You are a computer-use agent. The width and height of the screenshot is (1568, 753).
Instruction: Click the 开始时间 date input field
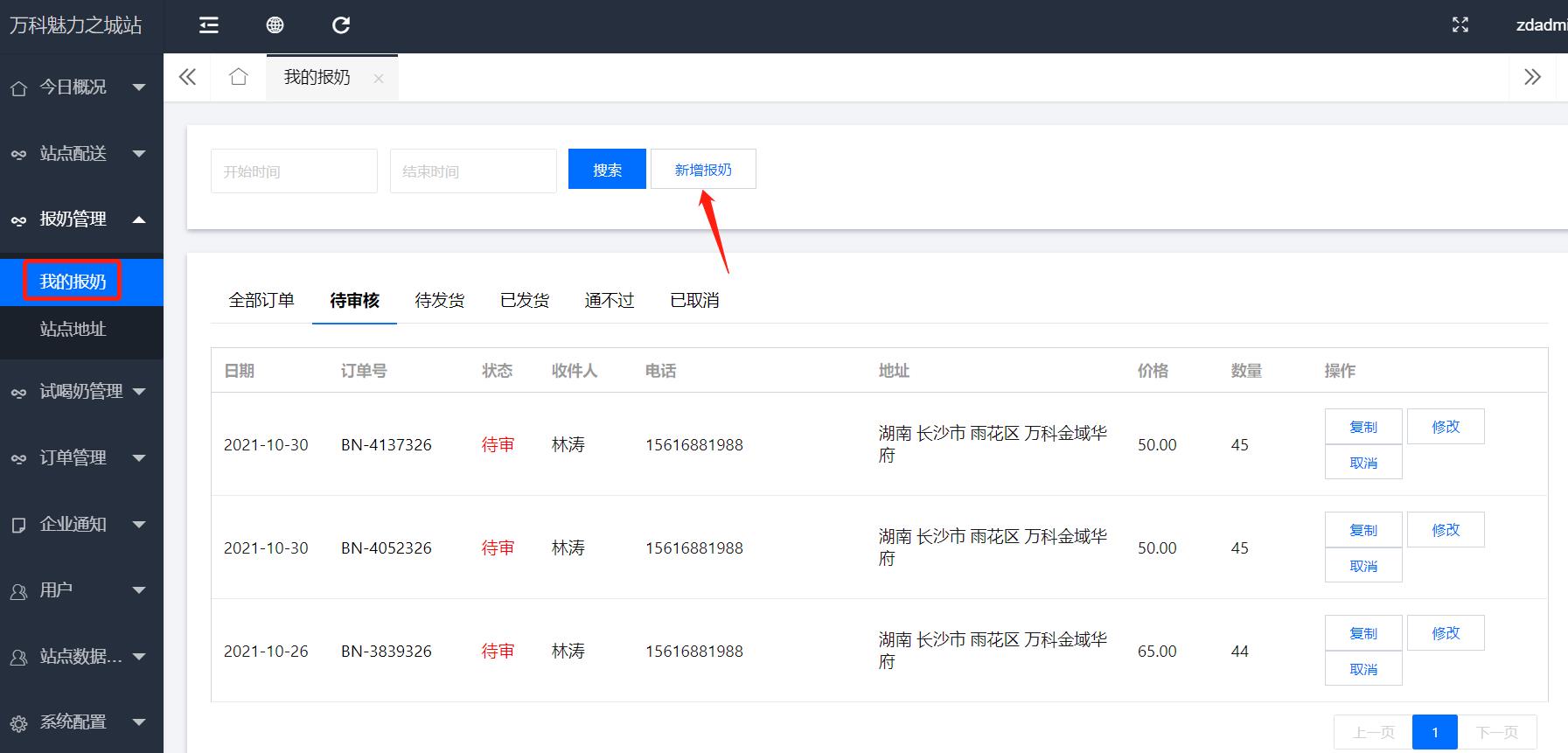pyautogui.click(x=294, y=171)
